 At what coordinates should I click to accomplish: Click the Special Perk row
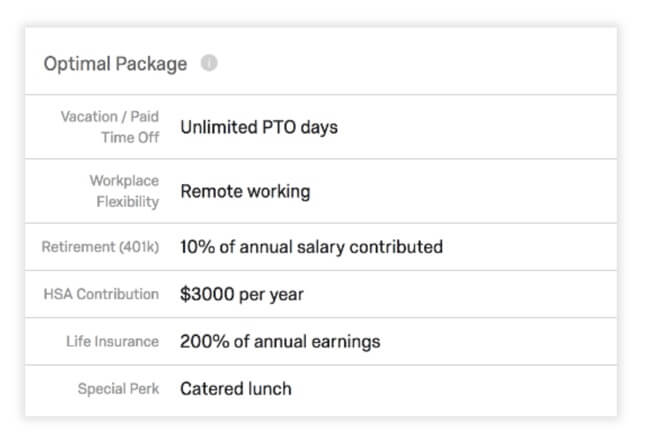(321, 390)
